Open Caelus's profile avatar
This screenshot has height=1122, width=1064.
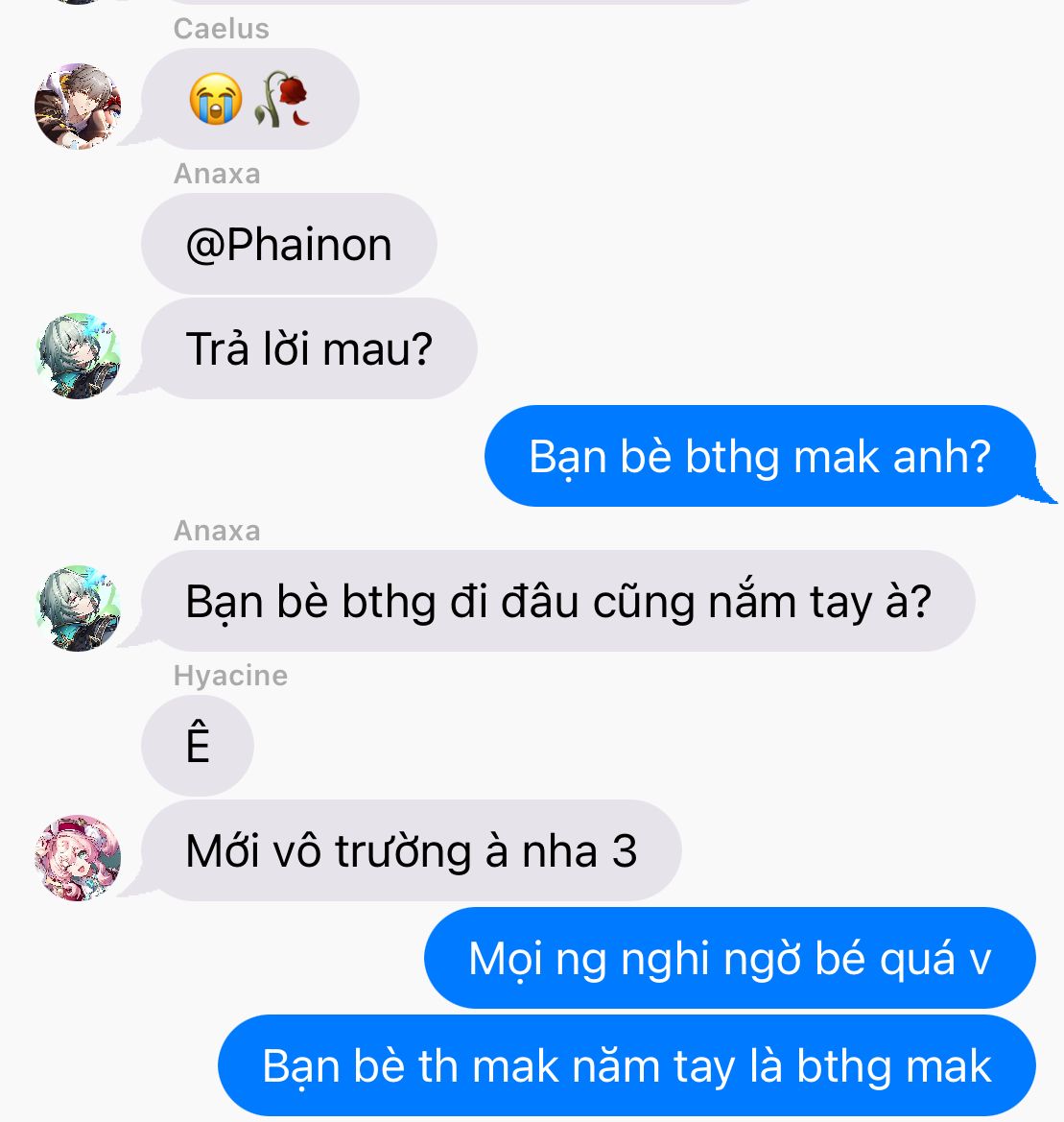(78, 106)
